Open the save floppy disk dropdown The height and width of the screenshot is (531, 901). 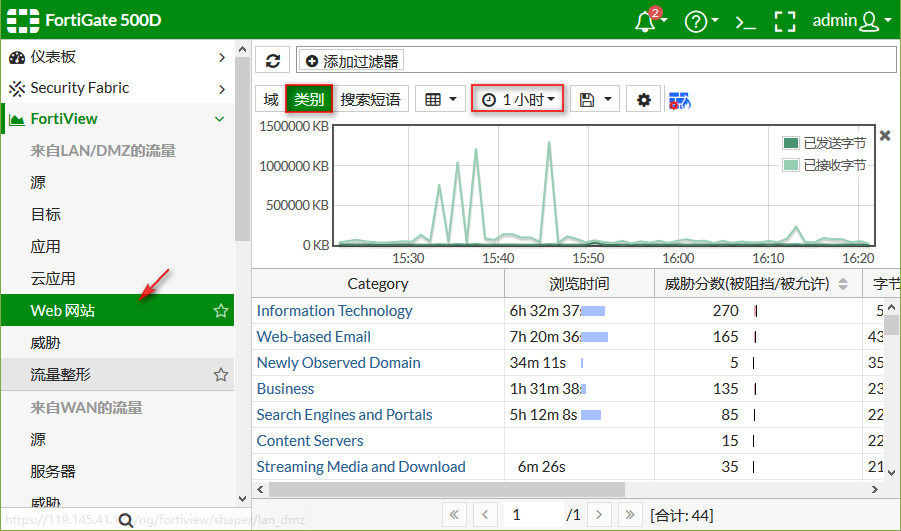pyautogui.click(x=595, y=99)
